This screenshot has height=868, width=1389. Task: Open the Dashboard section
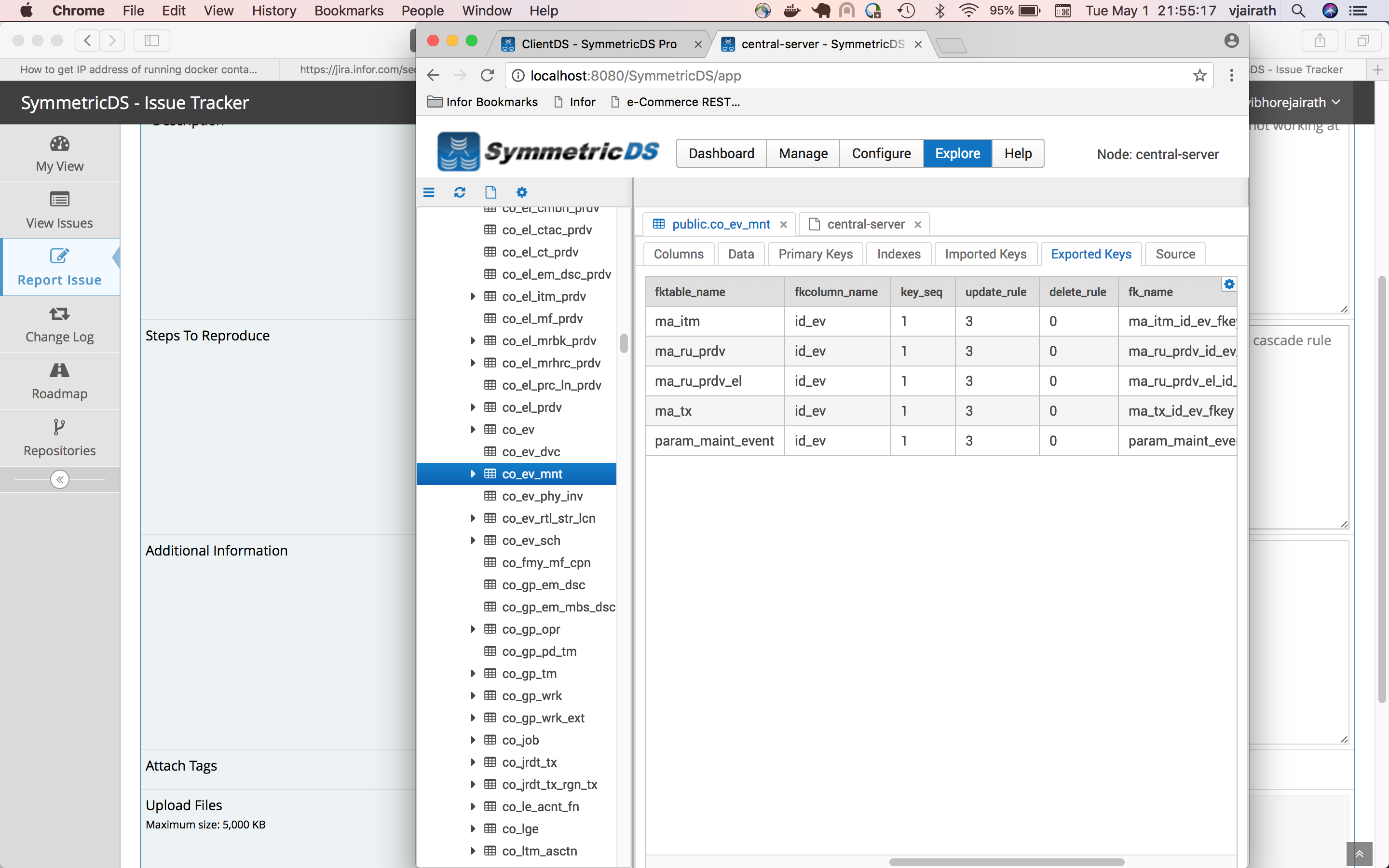(722, 153)
